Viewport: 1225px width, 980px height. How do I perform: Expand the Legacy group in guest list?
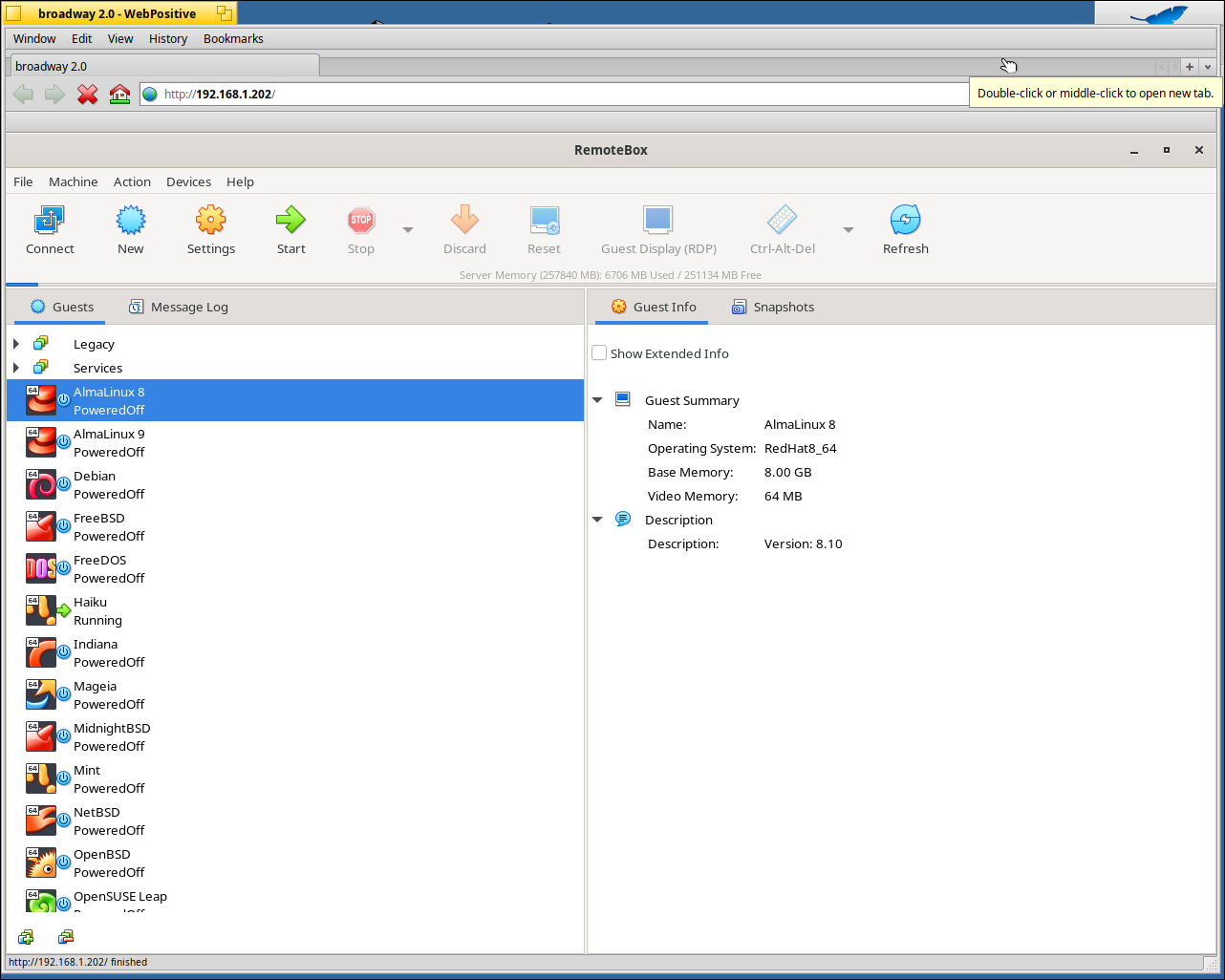tap(14, 343)
